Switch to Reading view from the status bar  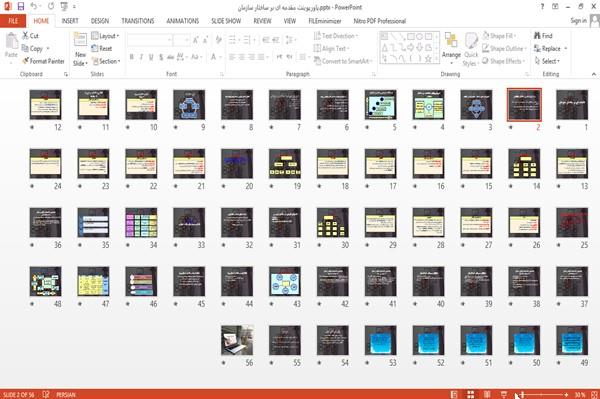[487, 394]
